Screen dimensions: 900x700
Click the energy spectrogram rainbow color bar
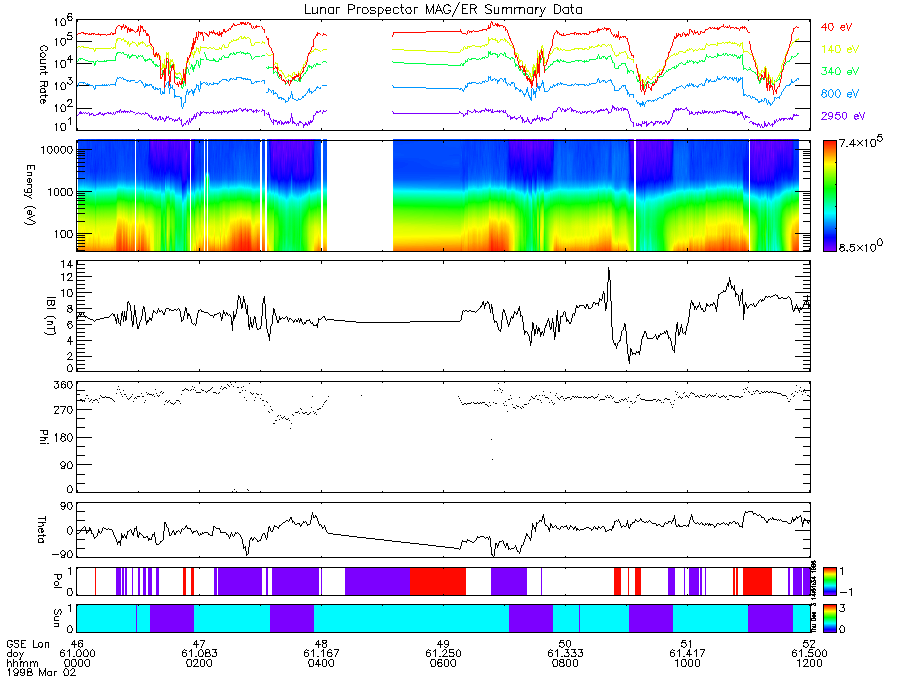[831, 195]
